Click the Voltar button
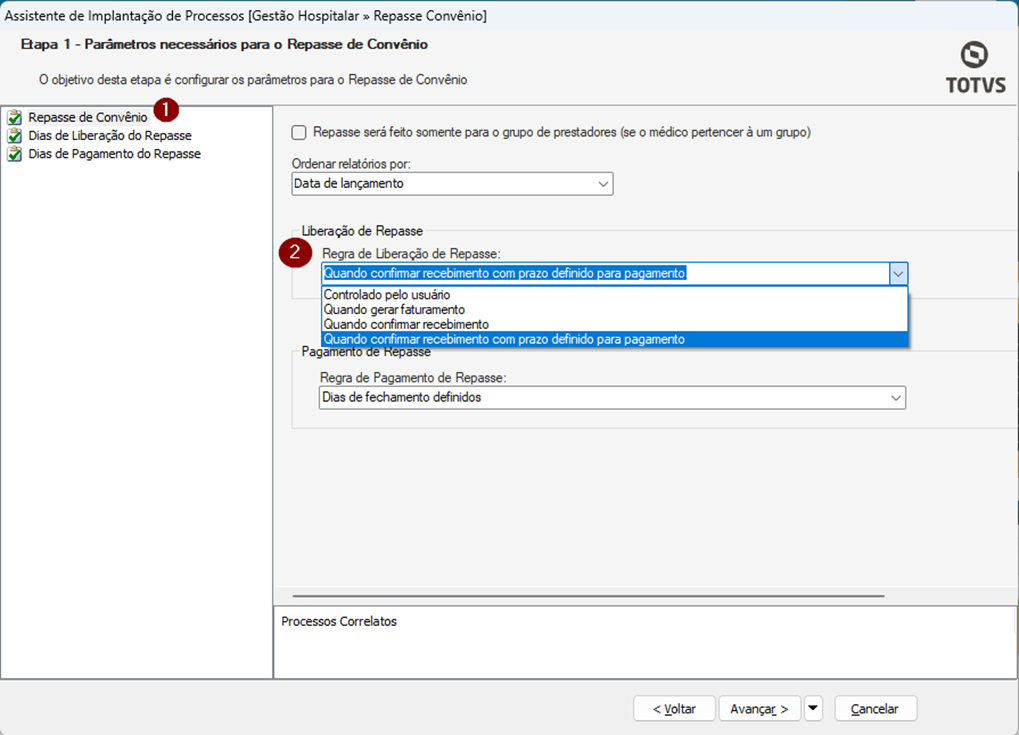The height and width of the screenshot is (735, 1019). click(x=674, y=708)
